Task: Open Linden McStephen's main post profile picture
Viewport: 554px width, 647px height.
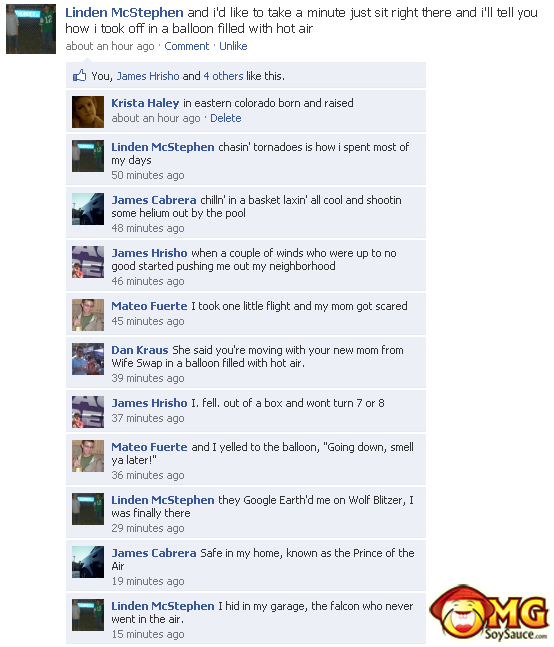Action: pyautogui.click(x=31, y=29)
